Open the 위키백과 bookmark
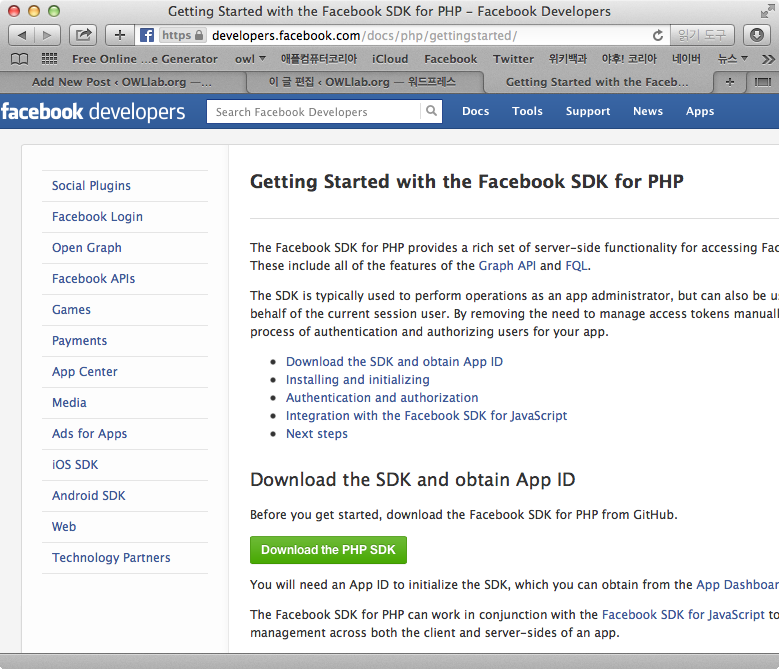 [568, 59]
